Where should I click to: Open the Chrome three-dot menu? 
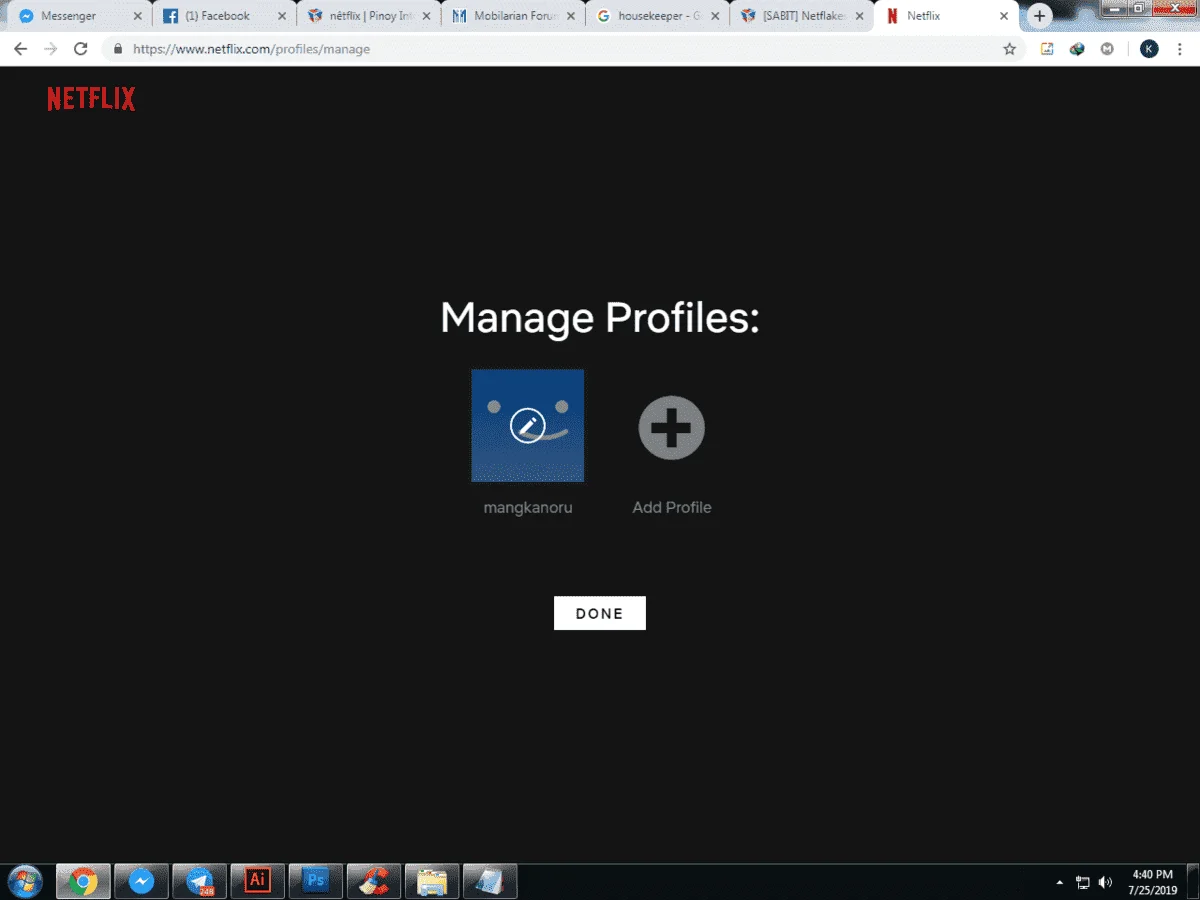pyautogui.click(x=1179, y=49)
